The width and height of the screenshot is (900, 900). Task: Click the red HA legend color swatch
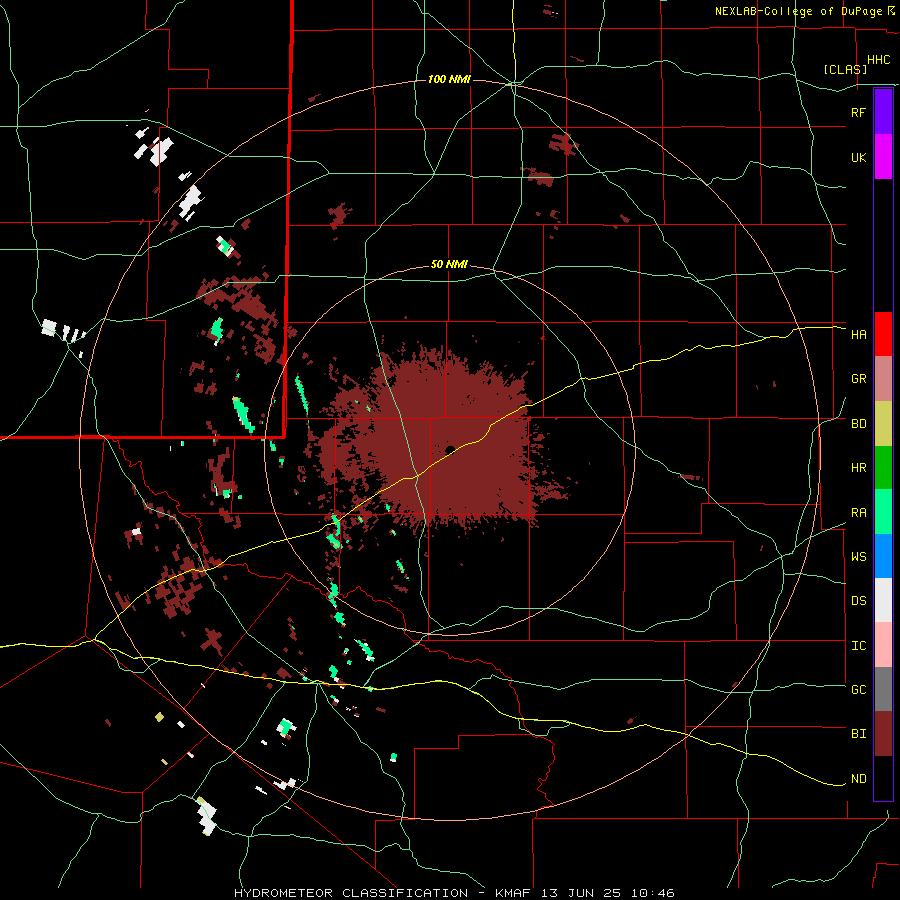(x=883, y=334)
